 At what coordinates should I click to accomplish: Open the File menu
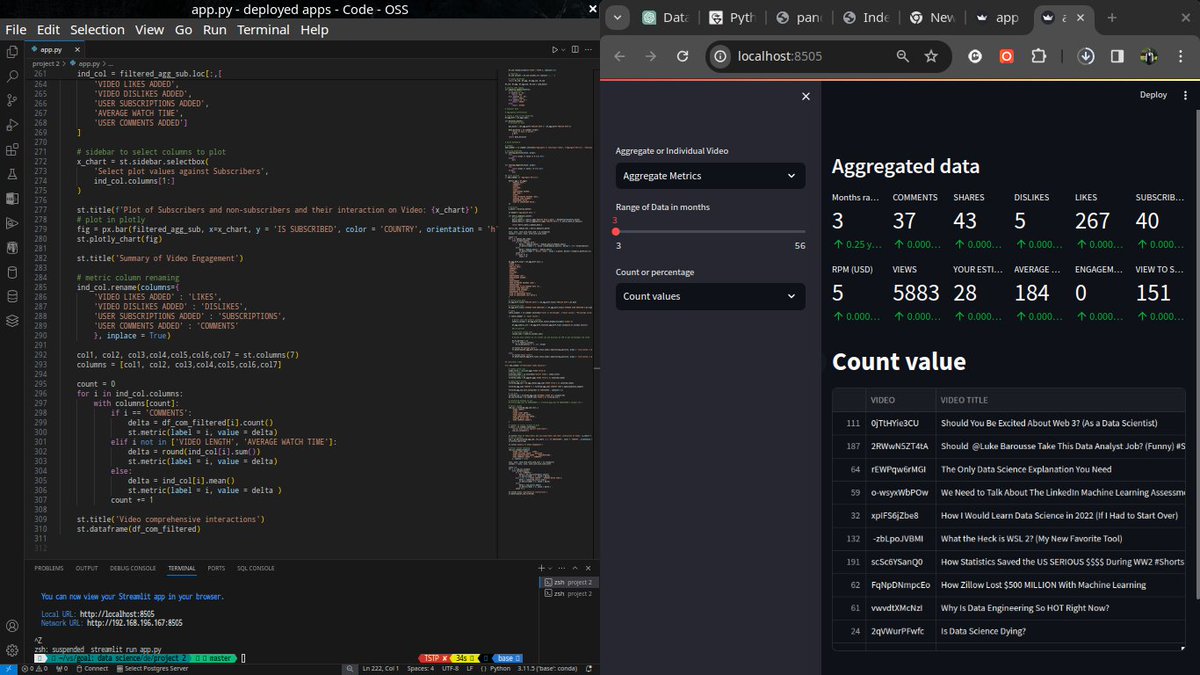16,30
